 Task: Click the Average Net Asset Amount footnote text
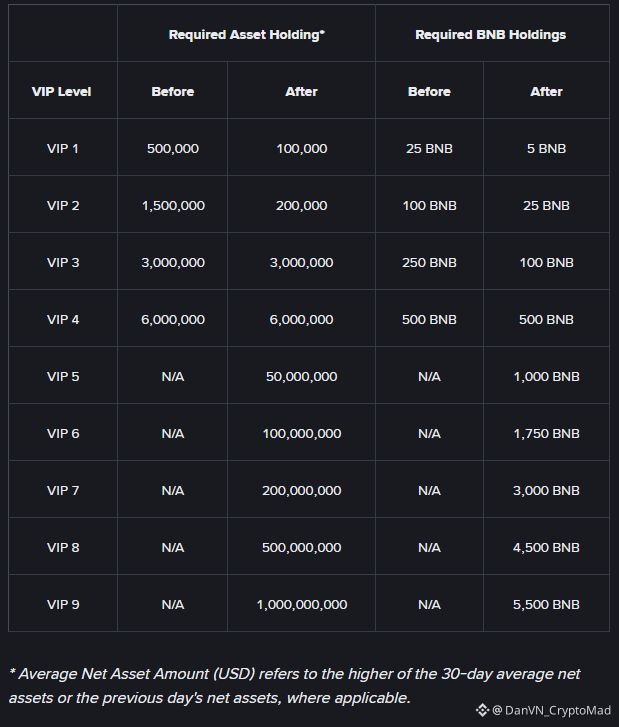(x=295, y=686)
